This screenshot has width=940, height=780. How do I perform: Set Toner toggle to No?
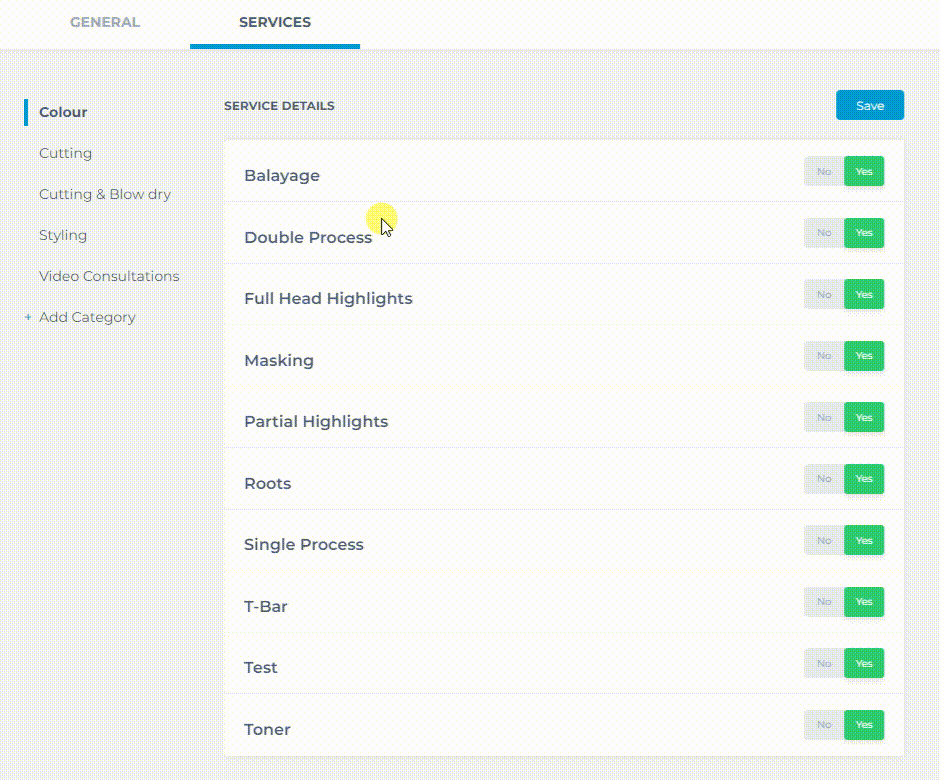824,725
